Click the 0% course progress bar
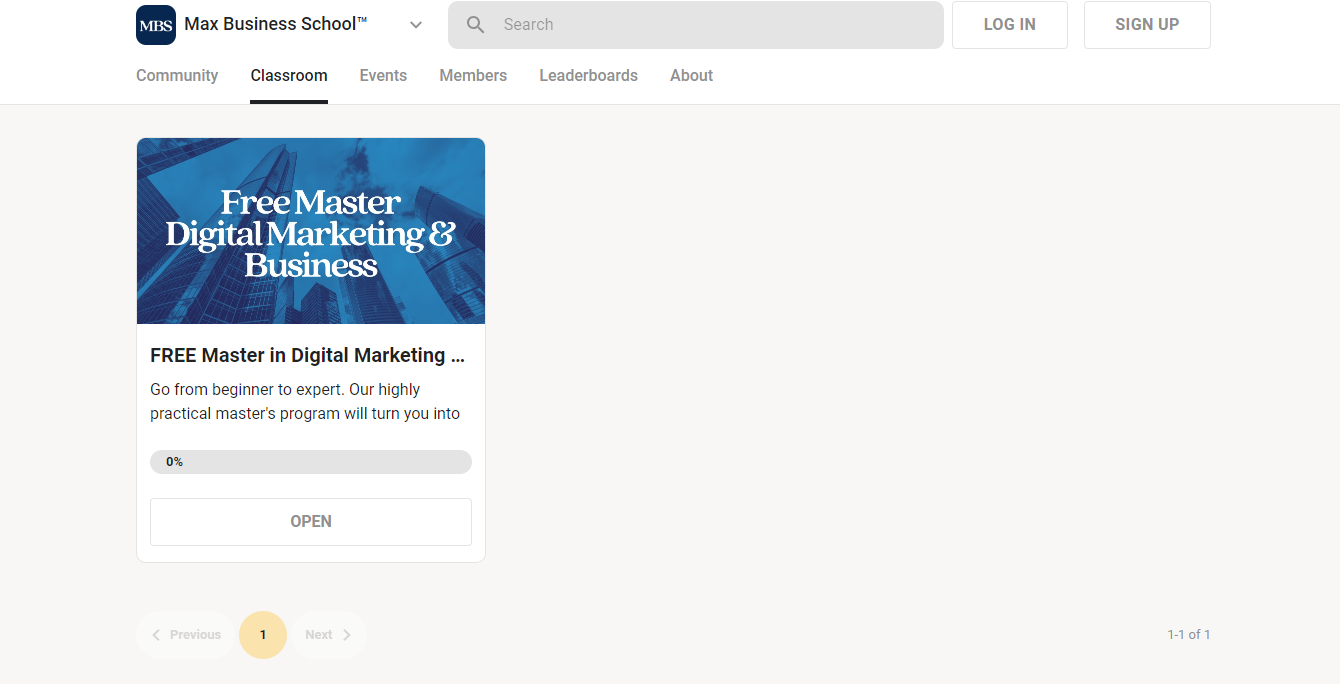 311,462
